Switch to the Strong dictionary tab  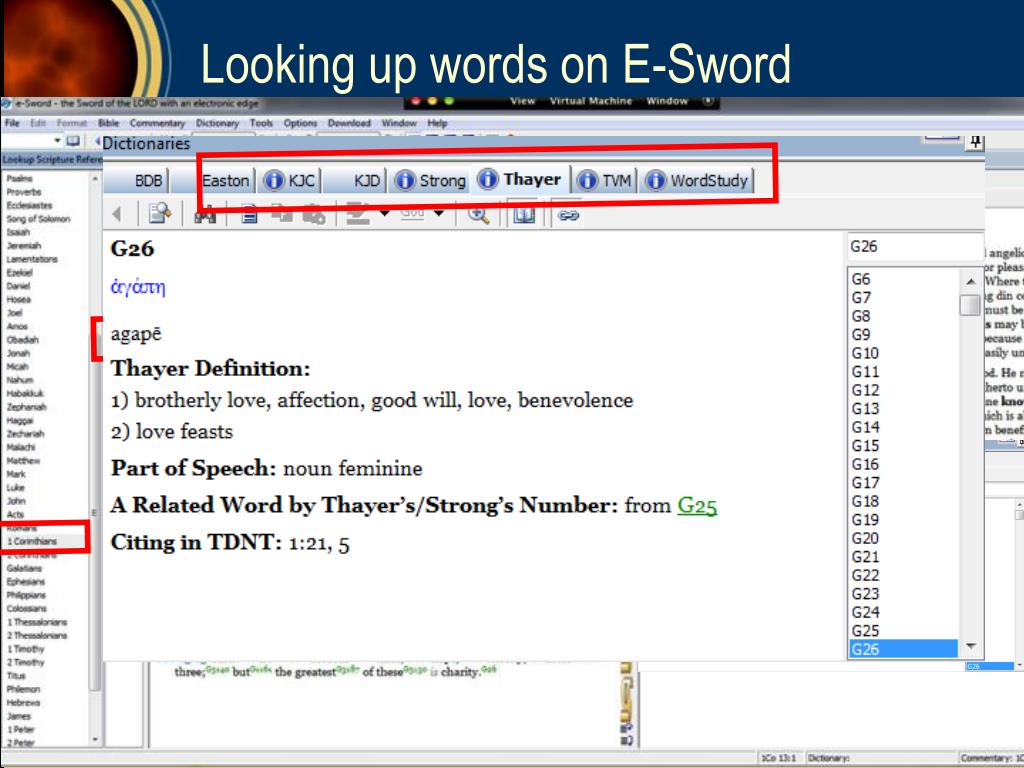(x=431, y=180)
